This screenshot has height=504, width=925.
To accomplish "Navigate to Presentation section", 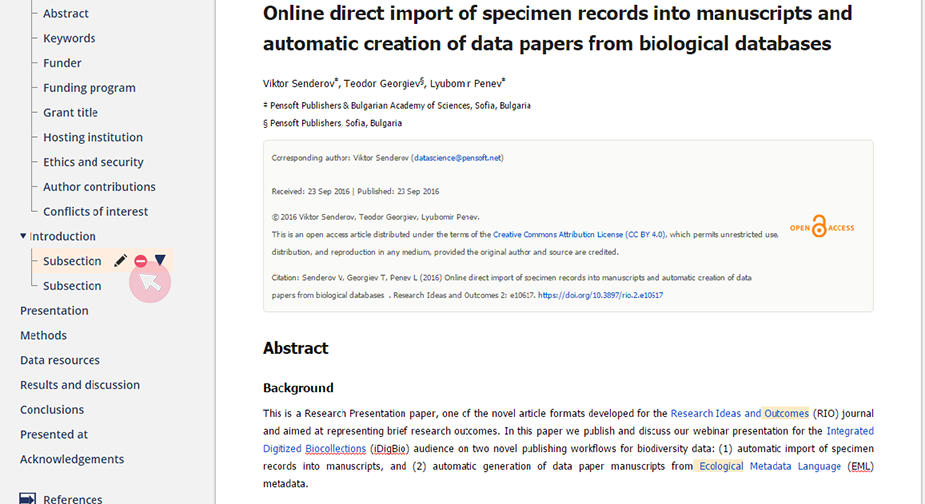I will click(x=54, y=310).
